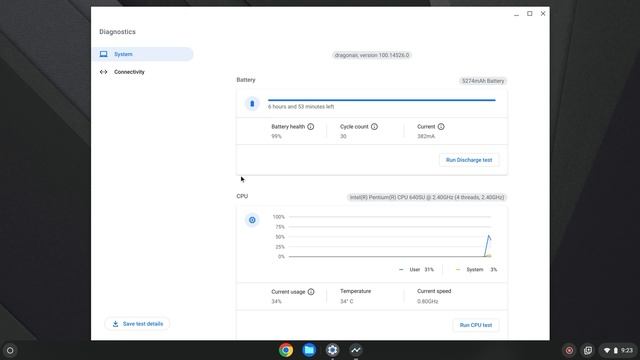Close the Diagnostics window

click(543, 13)
